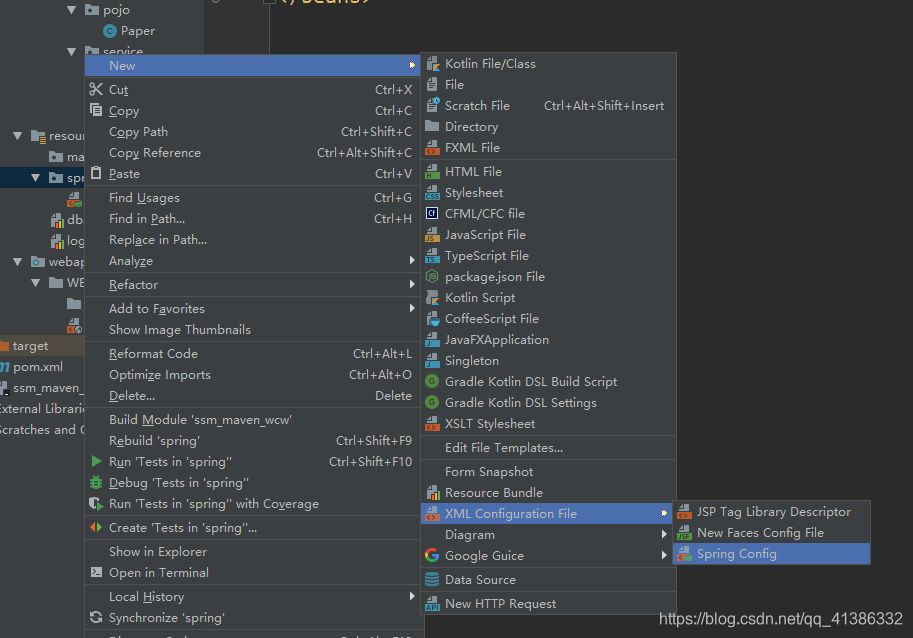Expand the Add to Favorites submenu arrow

coord(412,308)
